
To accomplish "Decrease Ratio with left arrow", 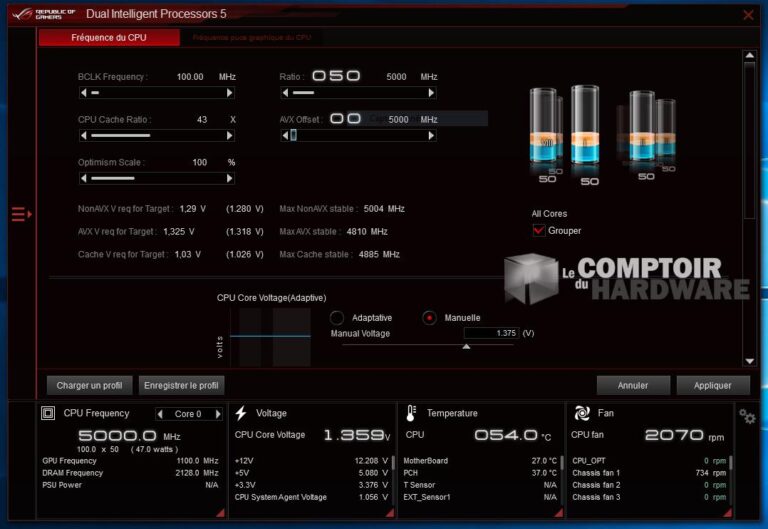I will (285, 93).
